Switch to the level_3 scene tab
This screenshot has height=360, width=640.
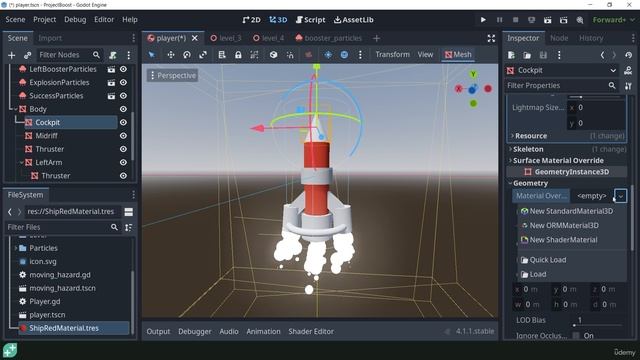coord(226,38)
